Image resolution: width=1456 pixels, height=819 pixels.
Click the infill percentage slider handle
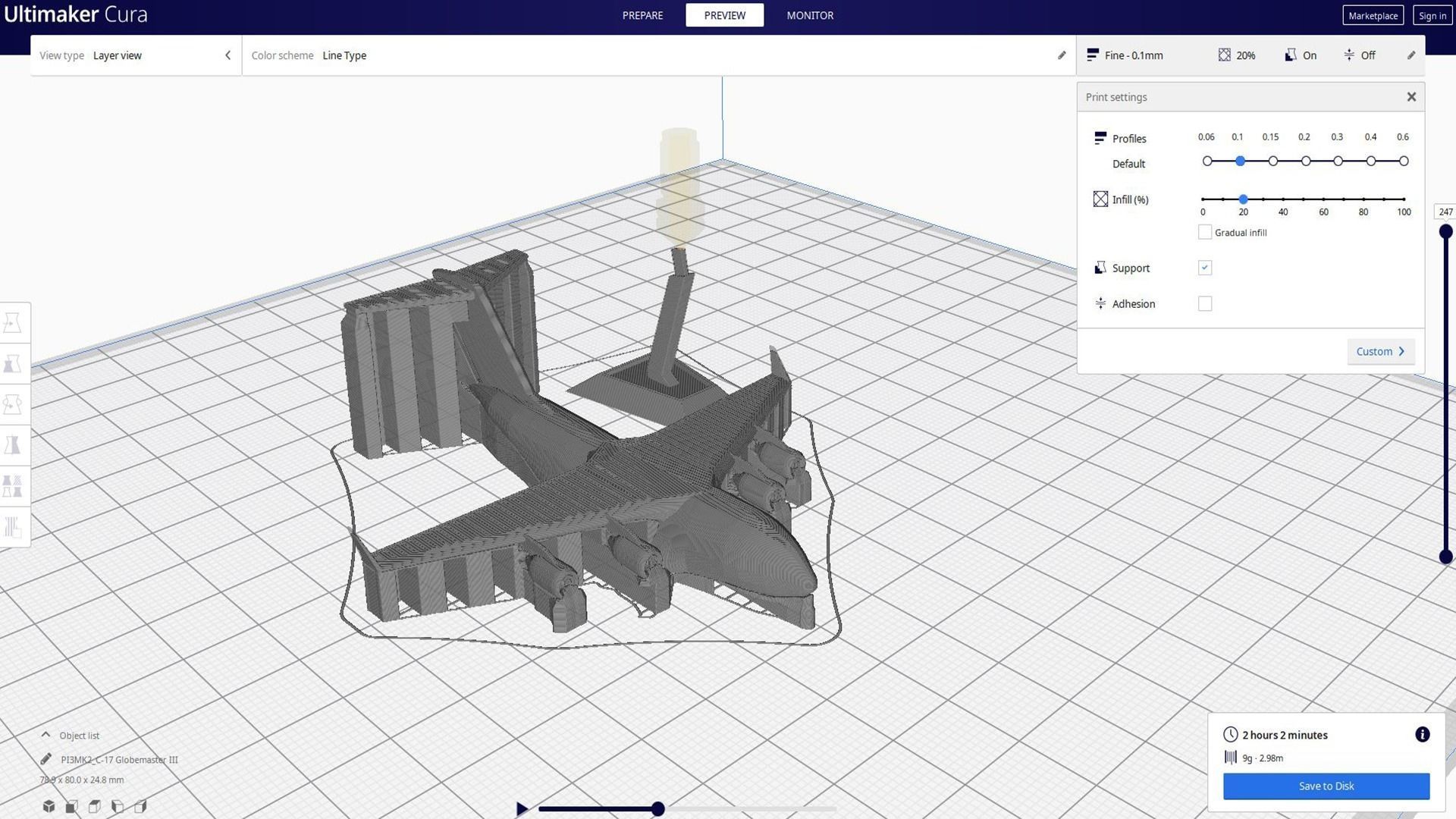1243,199
